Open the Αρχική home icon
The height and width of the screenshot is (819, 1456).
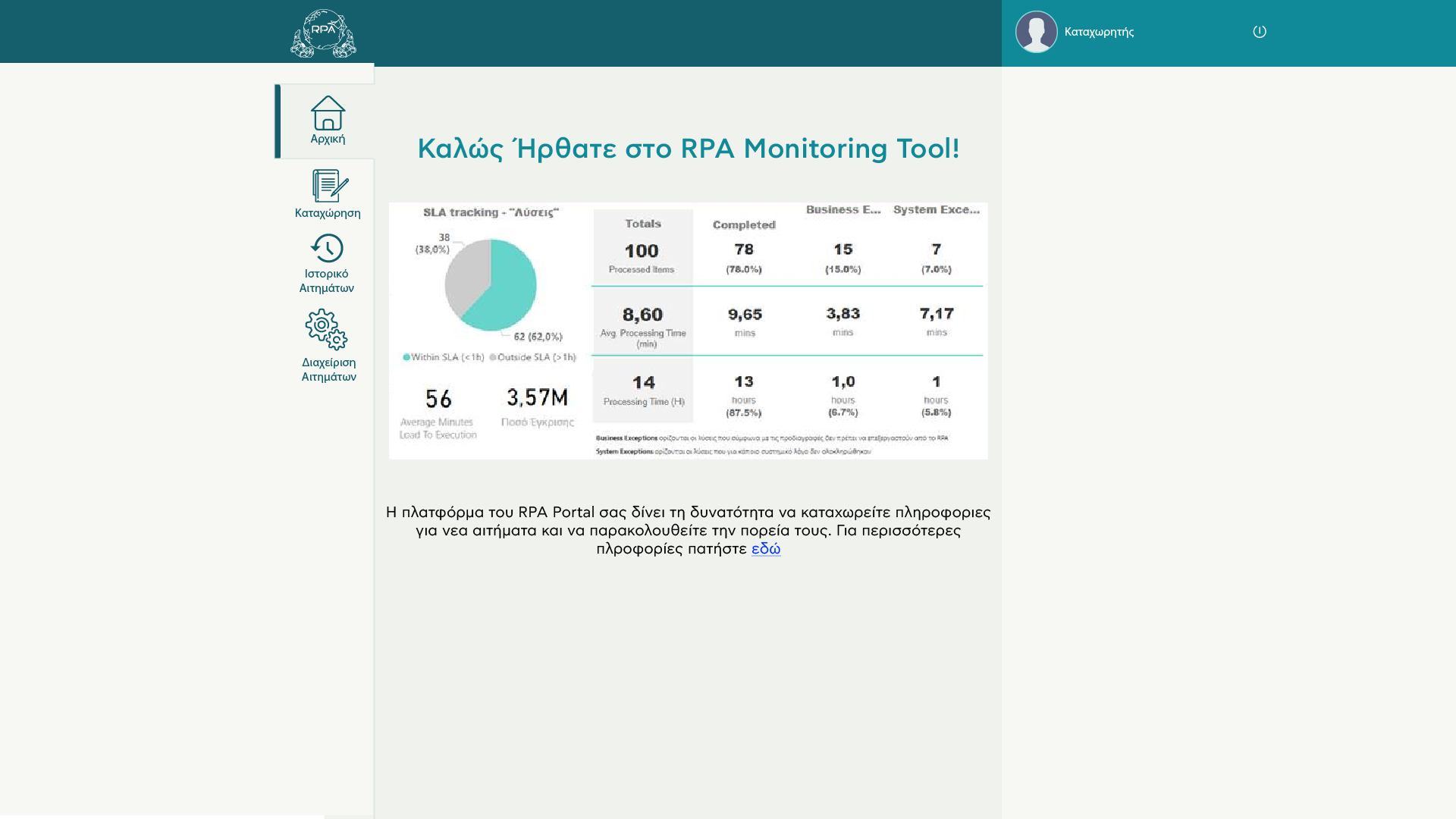point(328,112)
